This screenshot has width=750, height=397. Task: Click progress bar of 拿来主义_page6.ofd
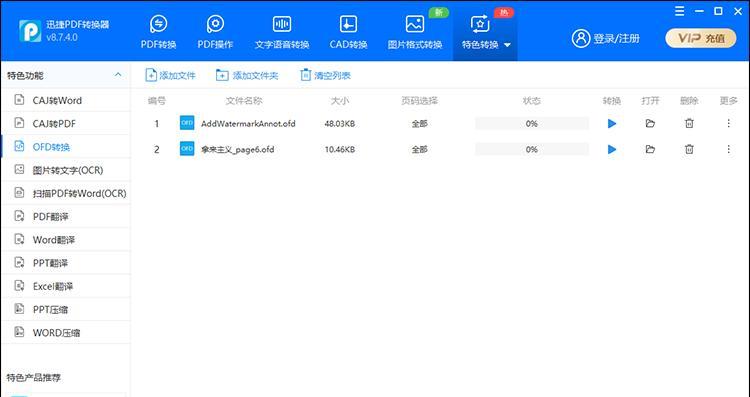point(532,149)
